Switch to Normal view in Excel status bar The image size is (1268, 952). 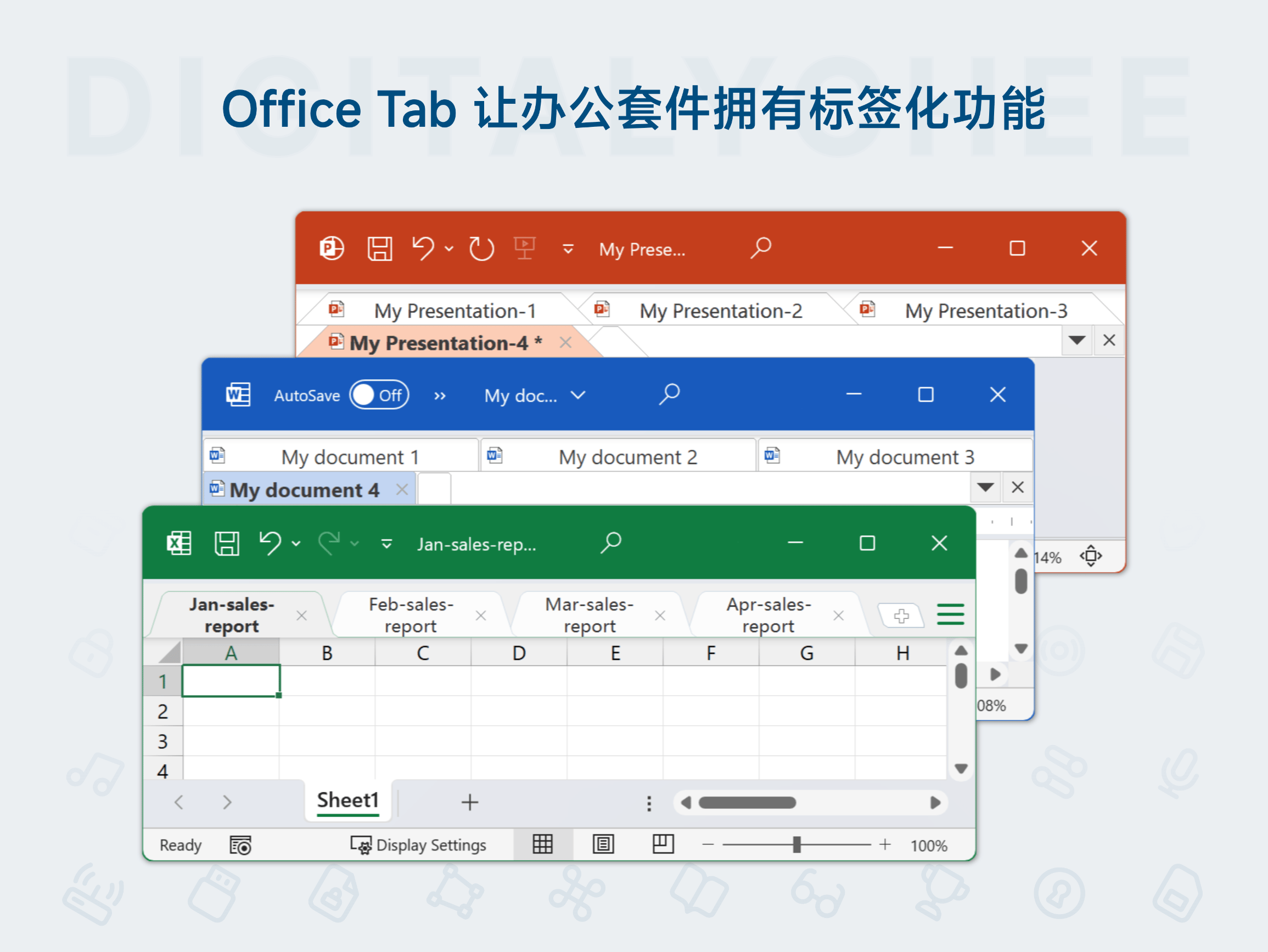point(542,844)
